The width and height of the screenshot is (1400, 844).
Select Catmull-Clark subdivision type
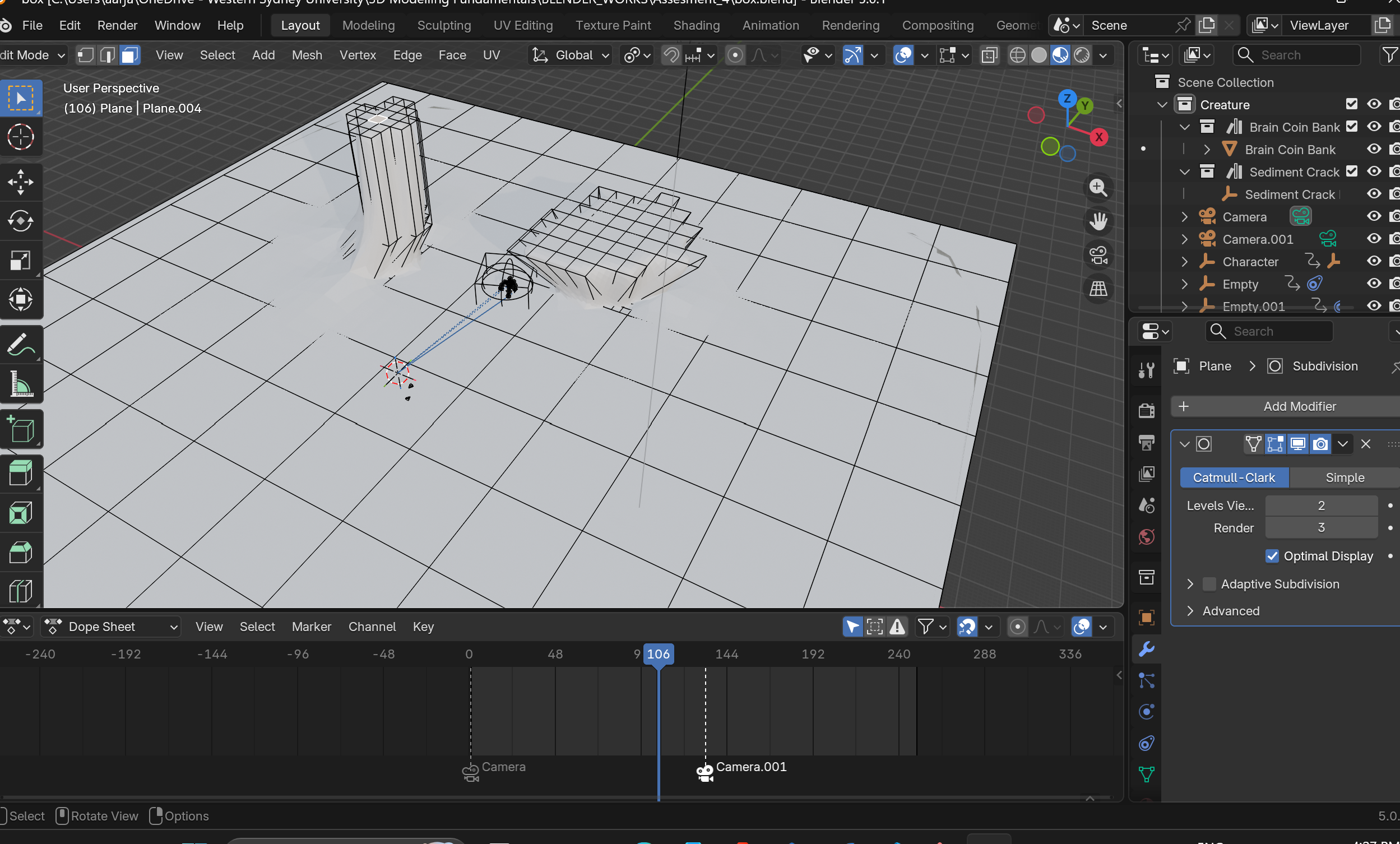tap(1234, 477)
